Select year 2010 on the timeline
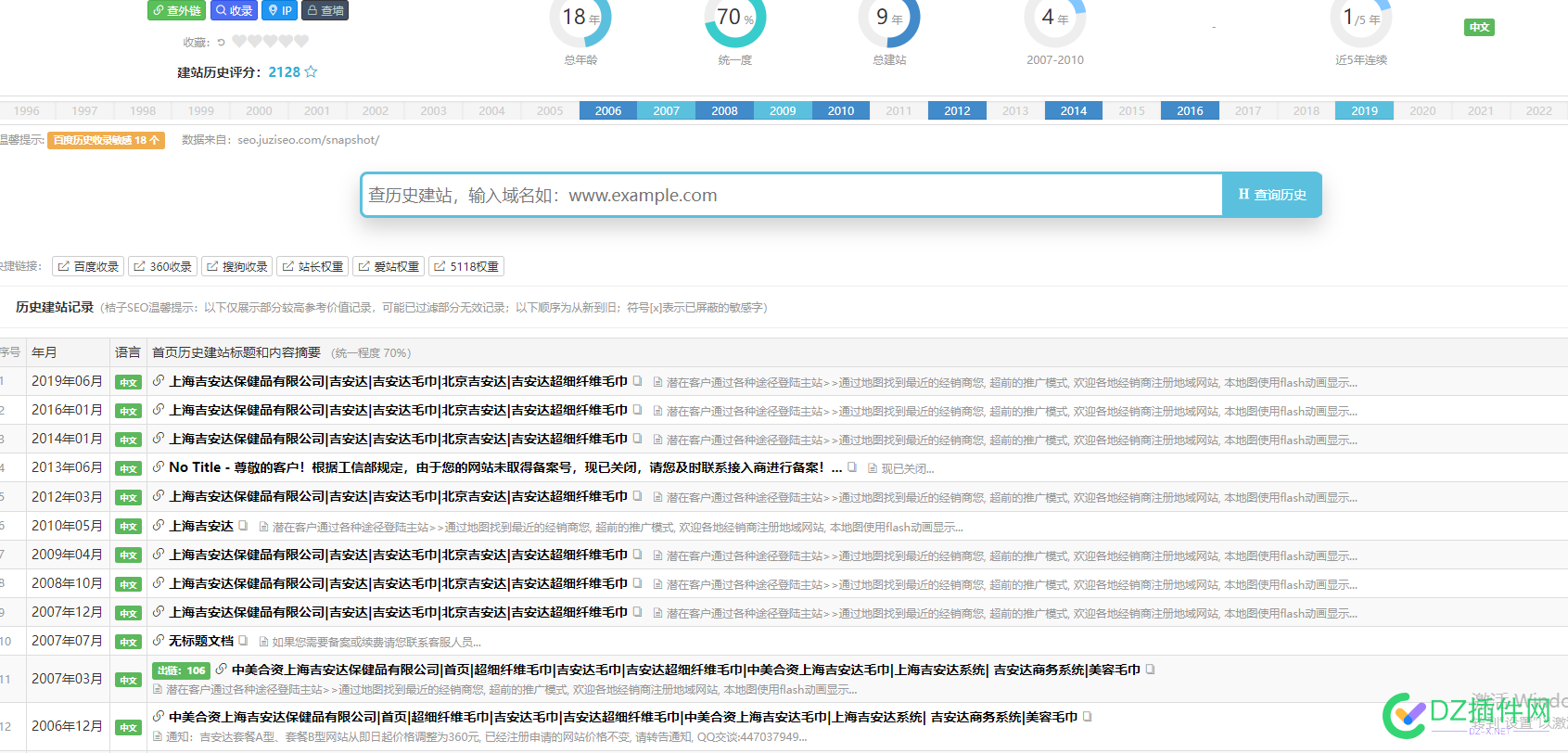The width and height of the screenshot is (1568, 753). [841, 110]
